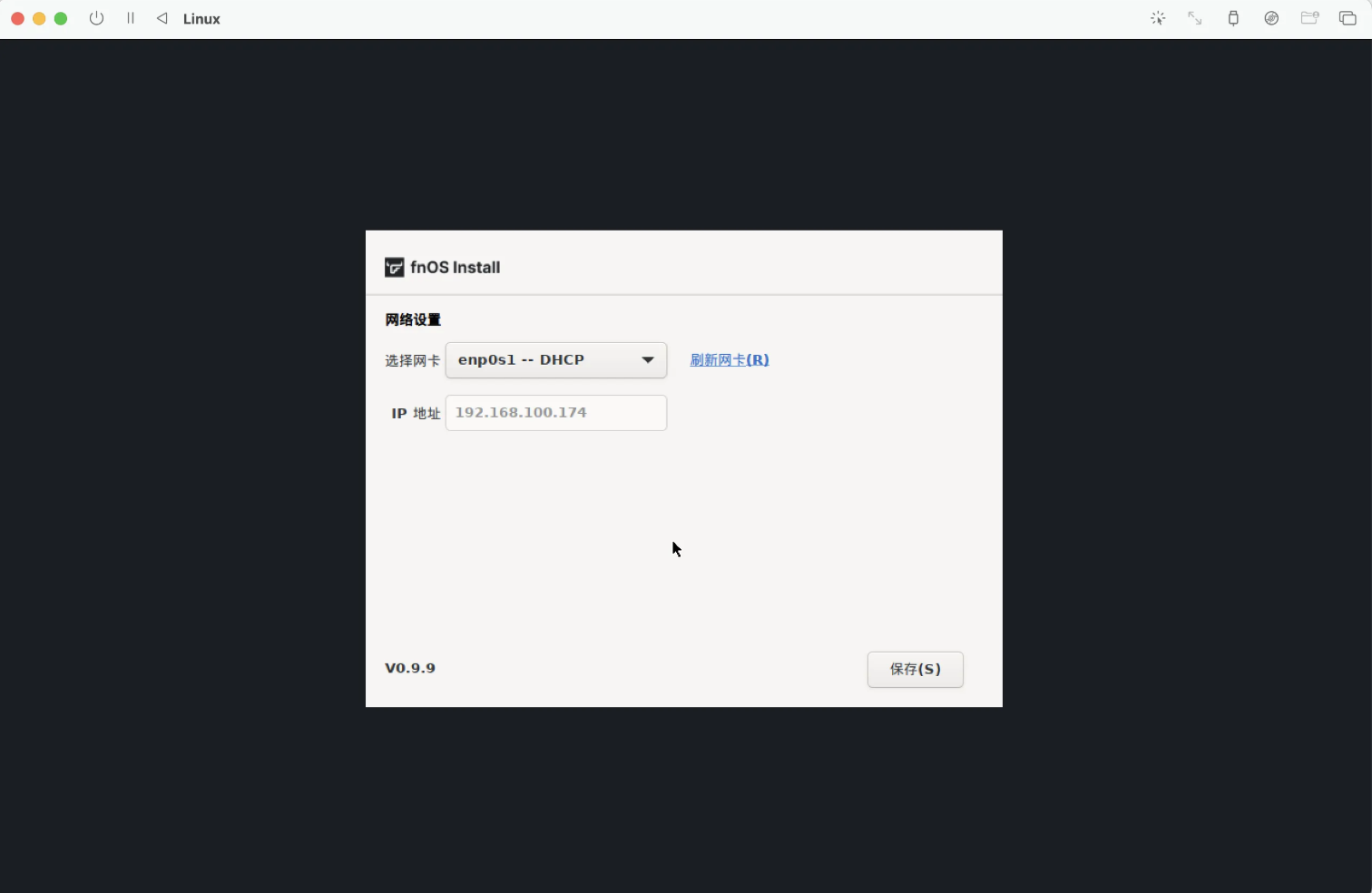Click the windows overlay icon in title bar
This screenshot has width=1372, height=893.
(1347, 18)
